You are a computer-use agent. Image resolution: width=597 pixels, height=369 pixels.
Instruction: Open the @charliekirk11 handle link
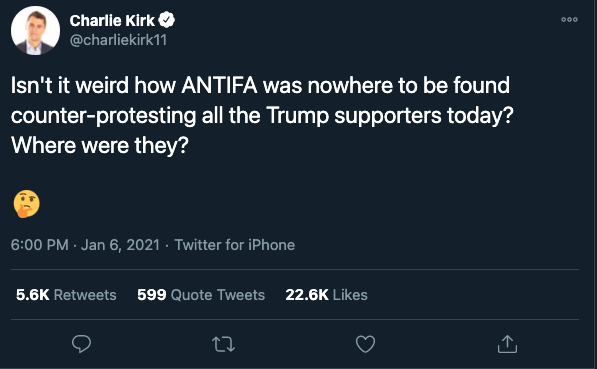tap(118, 40)
